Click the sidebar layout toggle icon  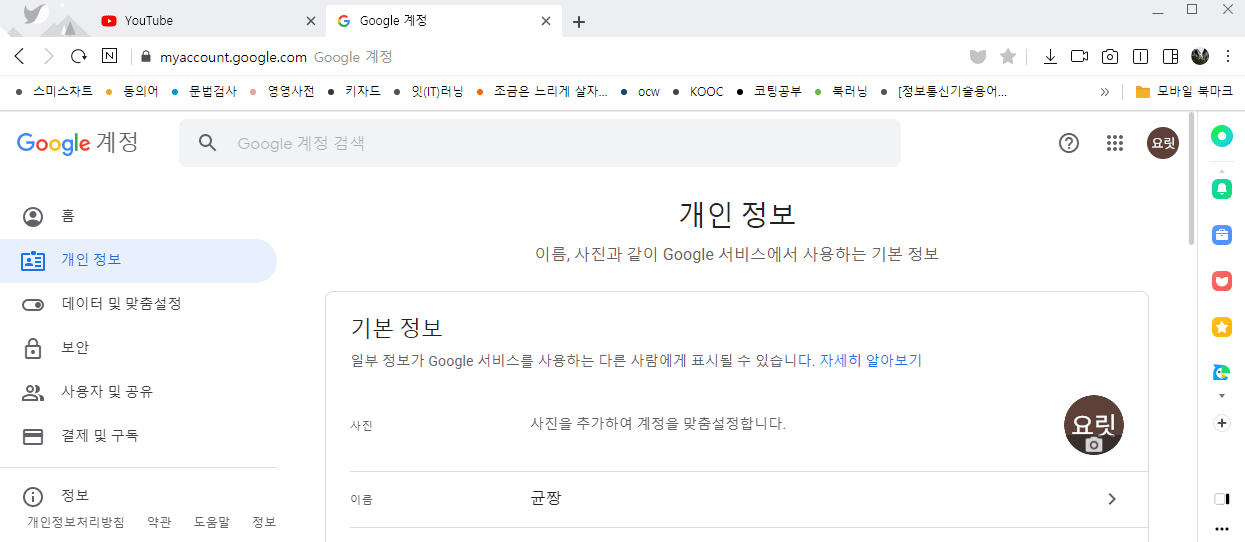(x=1221, y=498)
